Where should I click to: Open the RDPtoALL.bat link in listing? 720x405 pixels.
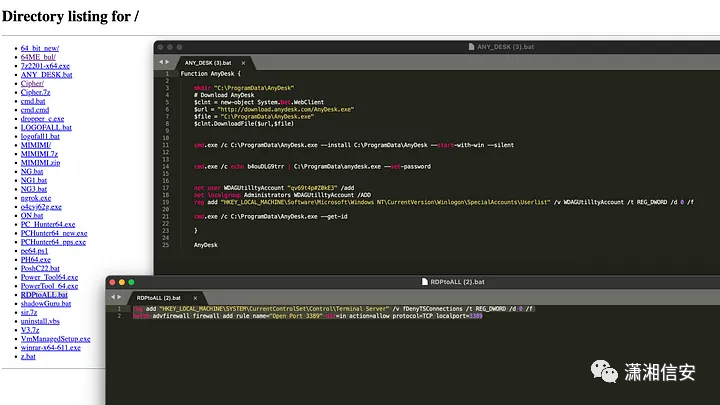(x=44, y=295)
